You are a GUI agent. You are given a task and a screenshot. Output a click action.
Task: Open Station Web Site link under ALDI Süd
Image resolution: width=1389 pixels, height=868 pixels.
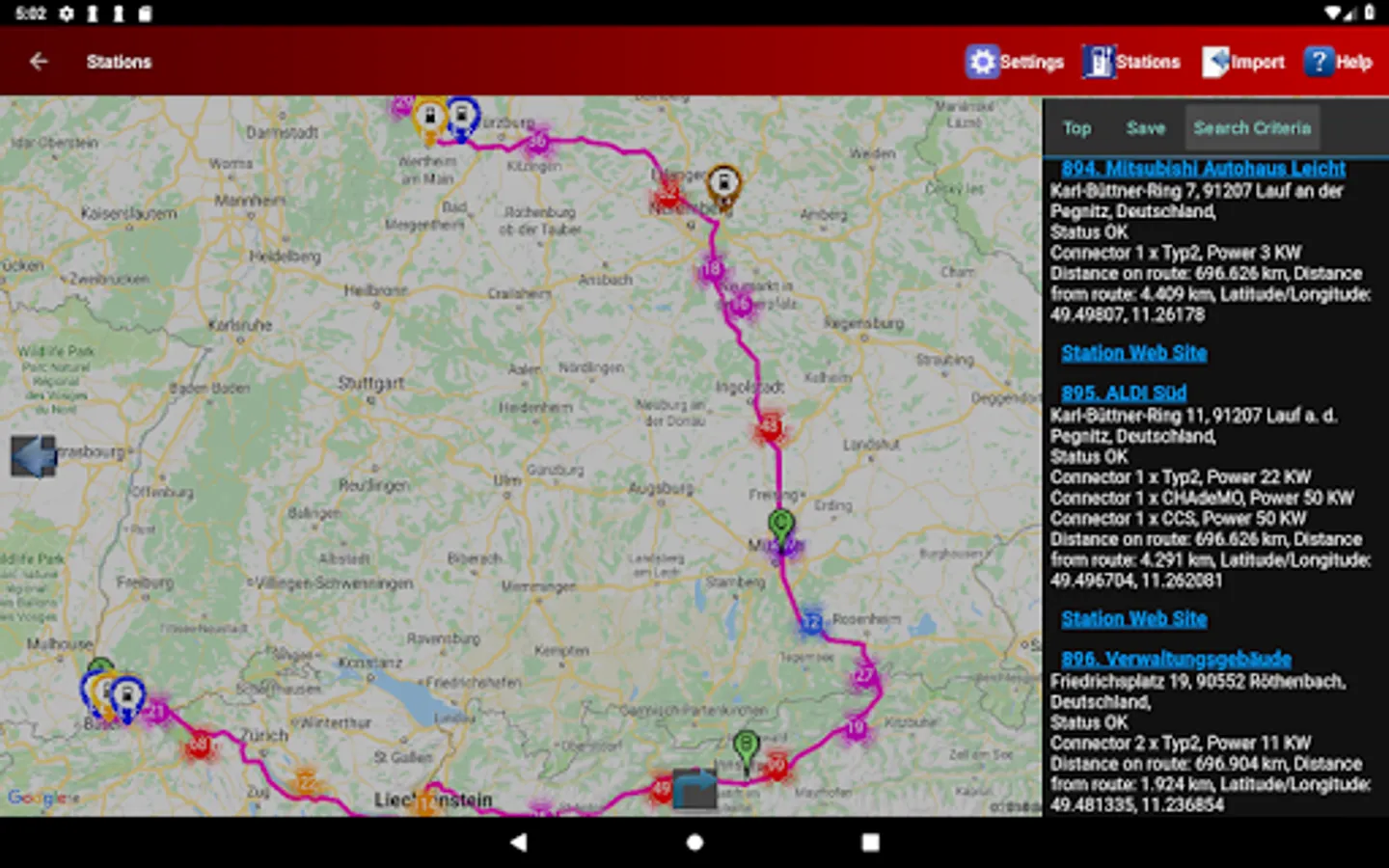click(1133, 619)
